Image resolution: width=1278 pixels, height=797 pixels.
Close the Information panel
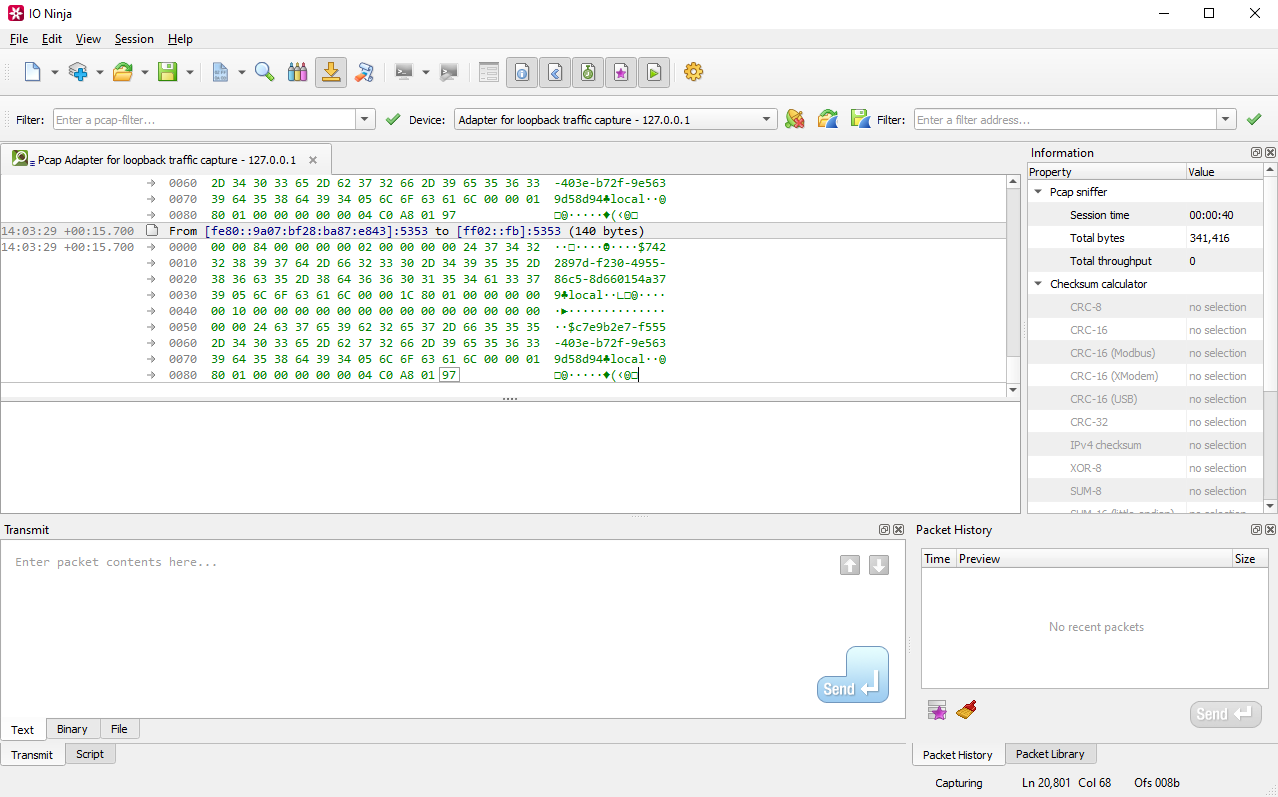pos(1270,153)
